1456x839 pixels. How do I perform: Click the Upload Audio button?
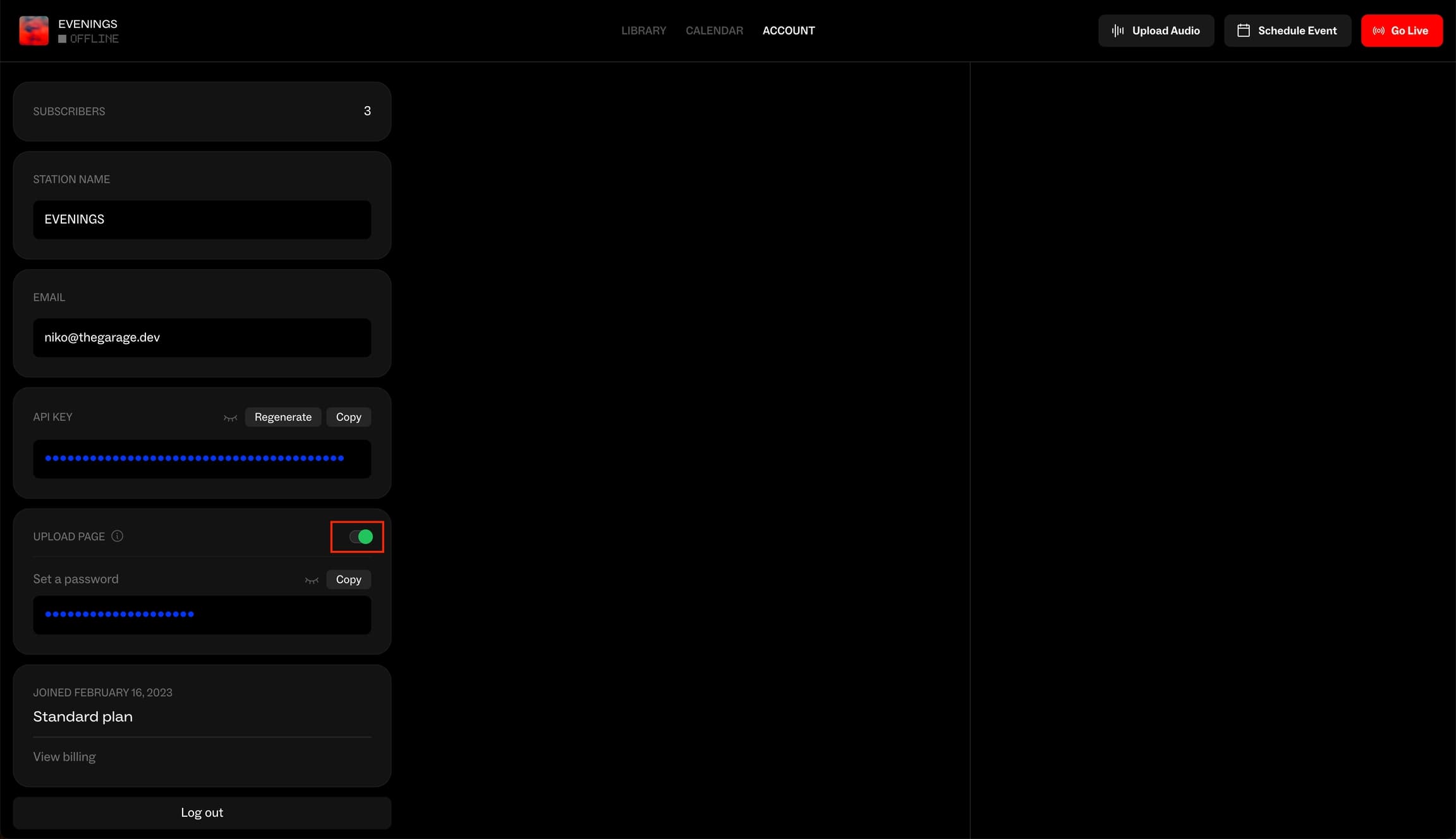(1156, 30)
